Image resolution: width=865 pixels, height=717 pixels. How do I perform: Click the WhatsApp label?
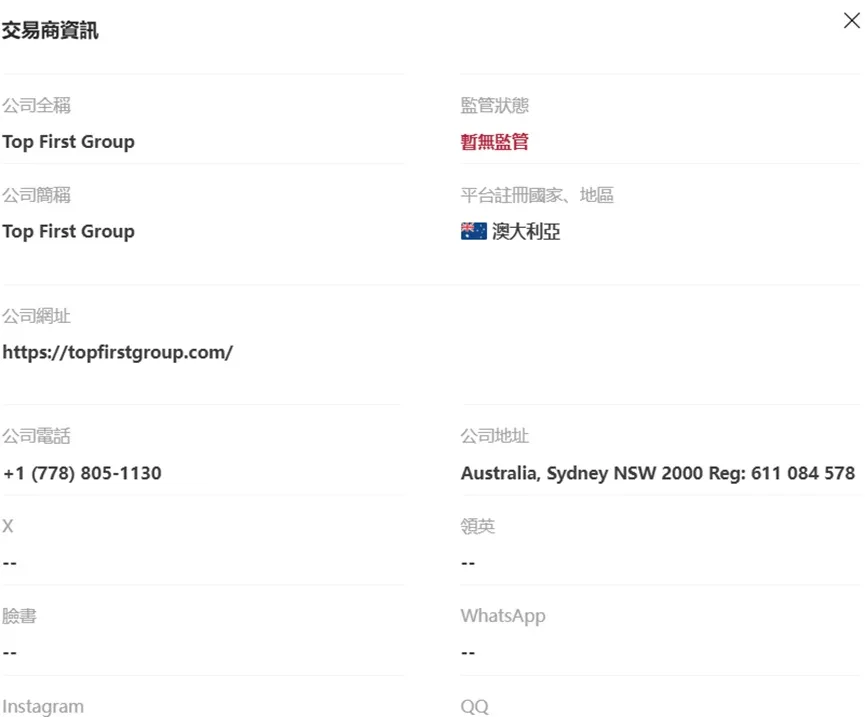coord(503,616)
